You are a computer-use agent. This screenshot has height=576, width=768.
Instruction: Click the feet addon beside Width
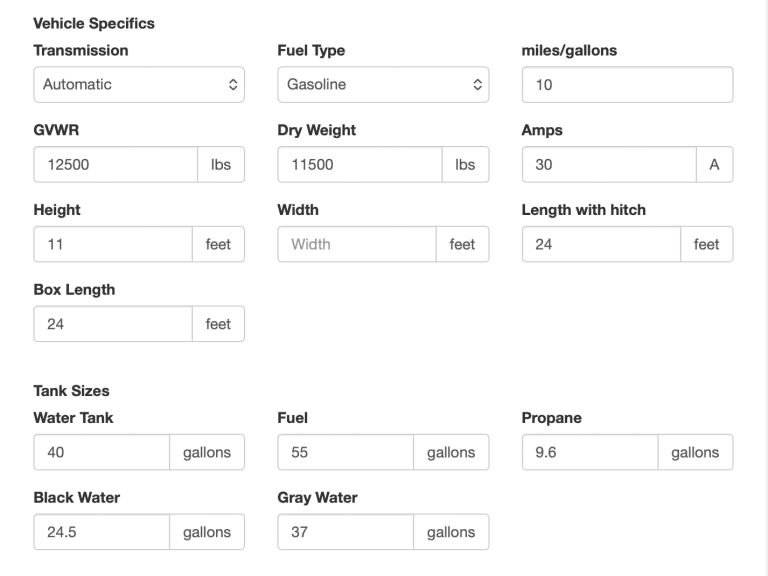click(463, 244)
